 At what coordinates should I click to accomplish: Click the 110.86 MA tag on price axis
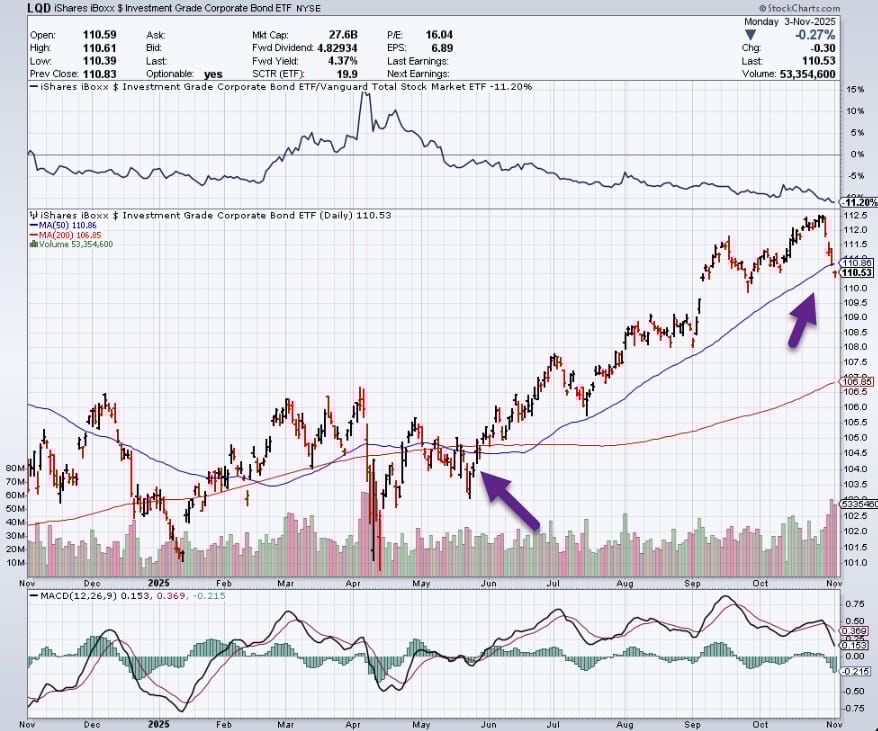point(857,263)
